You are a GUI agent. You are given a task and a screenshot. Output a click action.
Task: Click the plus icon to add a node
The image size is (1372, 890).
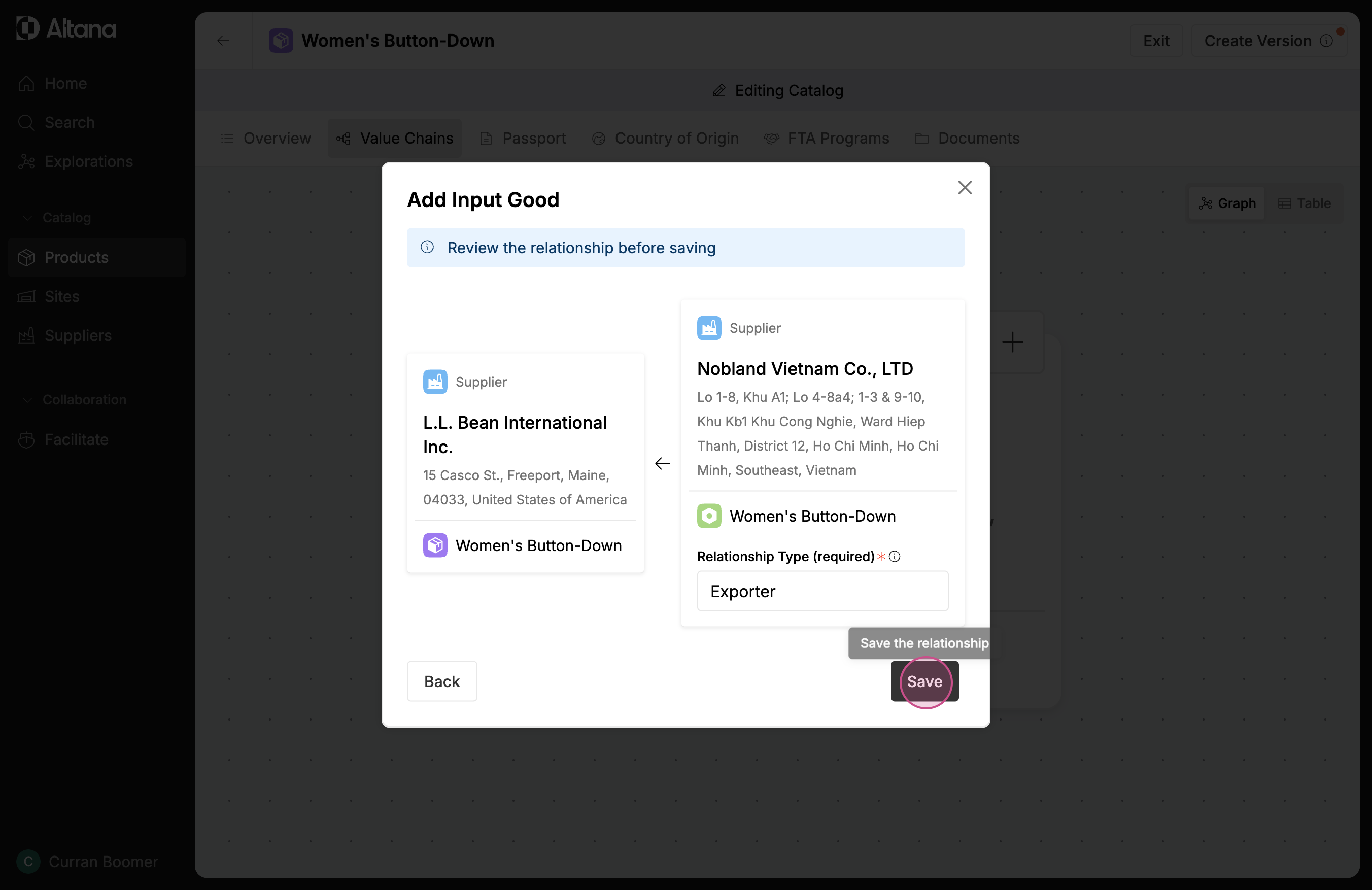(x=1012, y=343)
